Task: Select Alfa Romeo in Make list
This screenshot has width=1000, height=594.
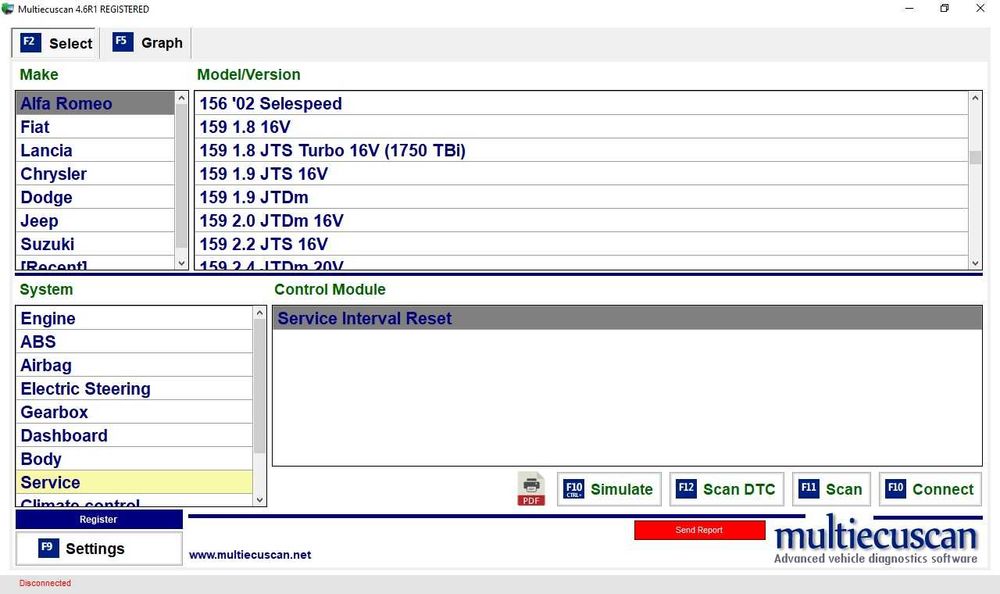Action: coord(95,103)
